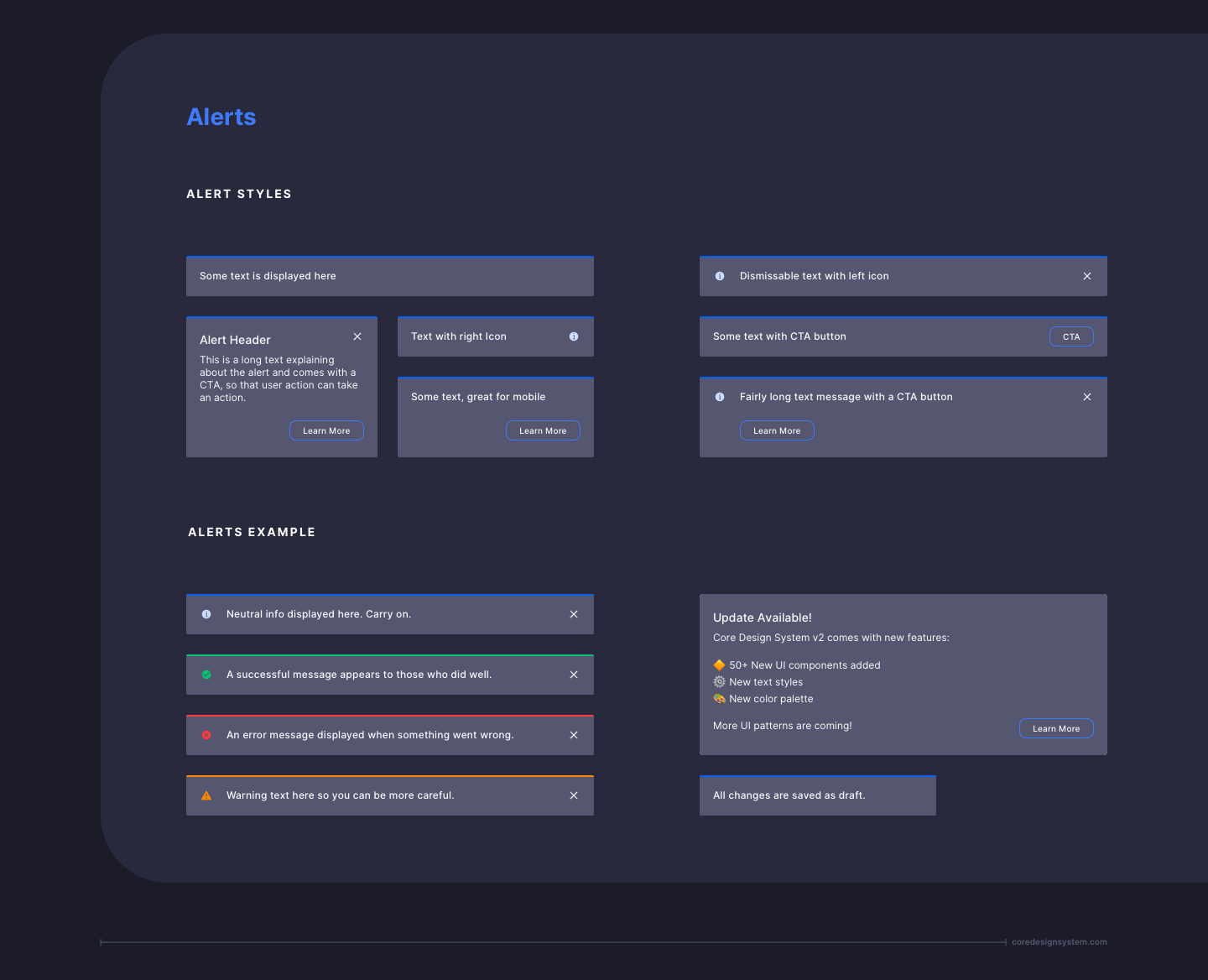This screenshot has width=1208, height=980.
Task: Click 'Some text is displayed here' alert
Action: 390,276
